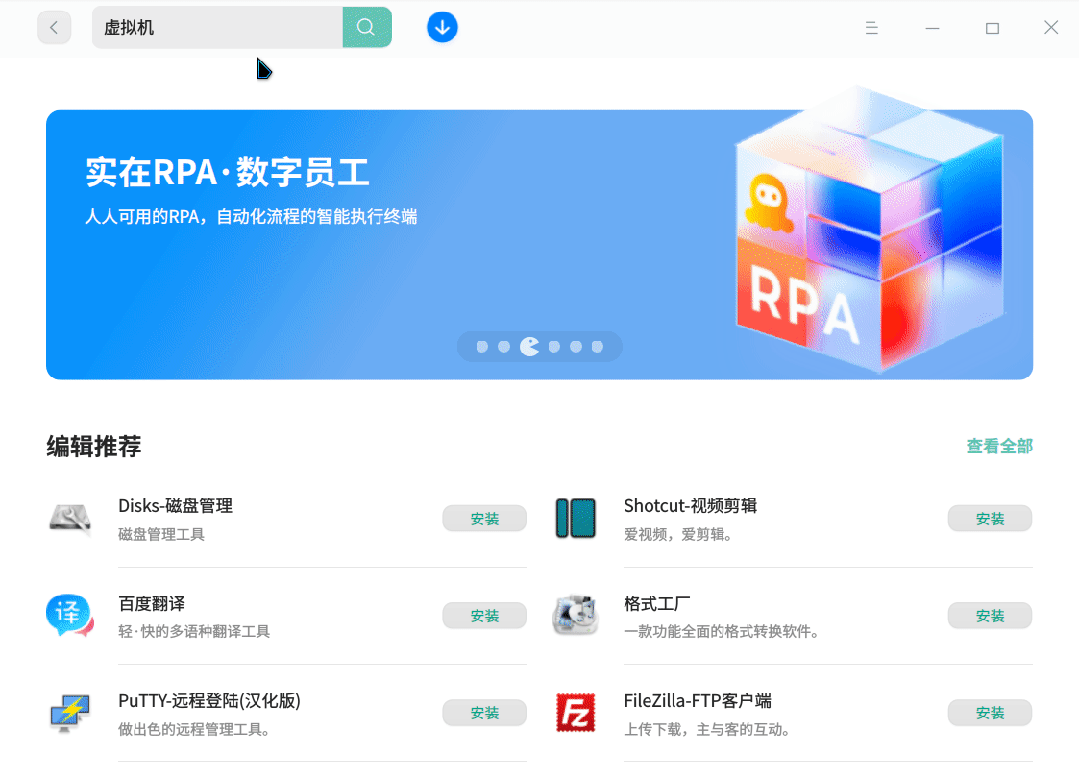Click the 编辑推荐 section heading
1079x778 pixels.
click(94, 446)
